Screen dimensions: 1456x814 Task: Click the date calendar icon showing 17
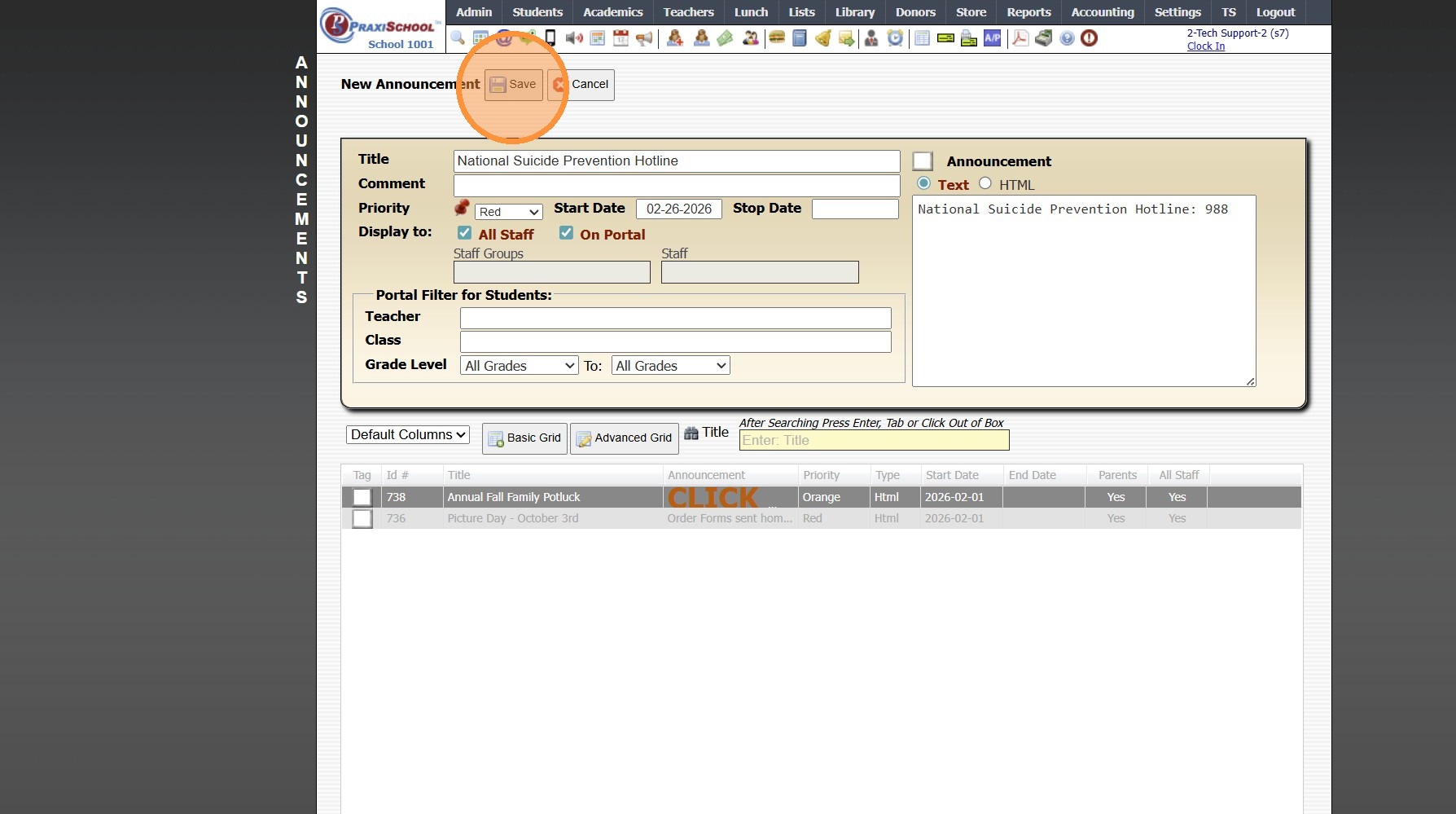pyautogui.click(x=621, y=37)
